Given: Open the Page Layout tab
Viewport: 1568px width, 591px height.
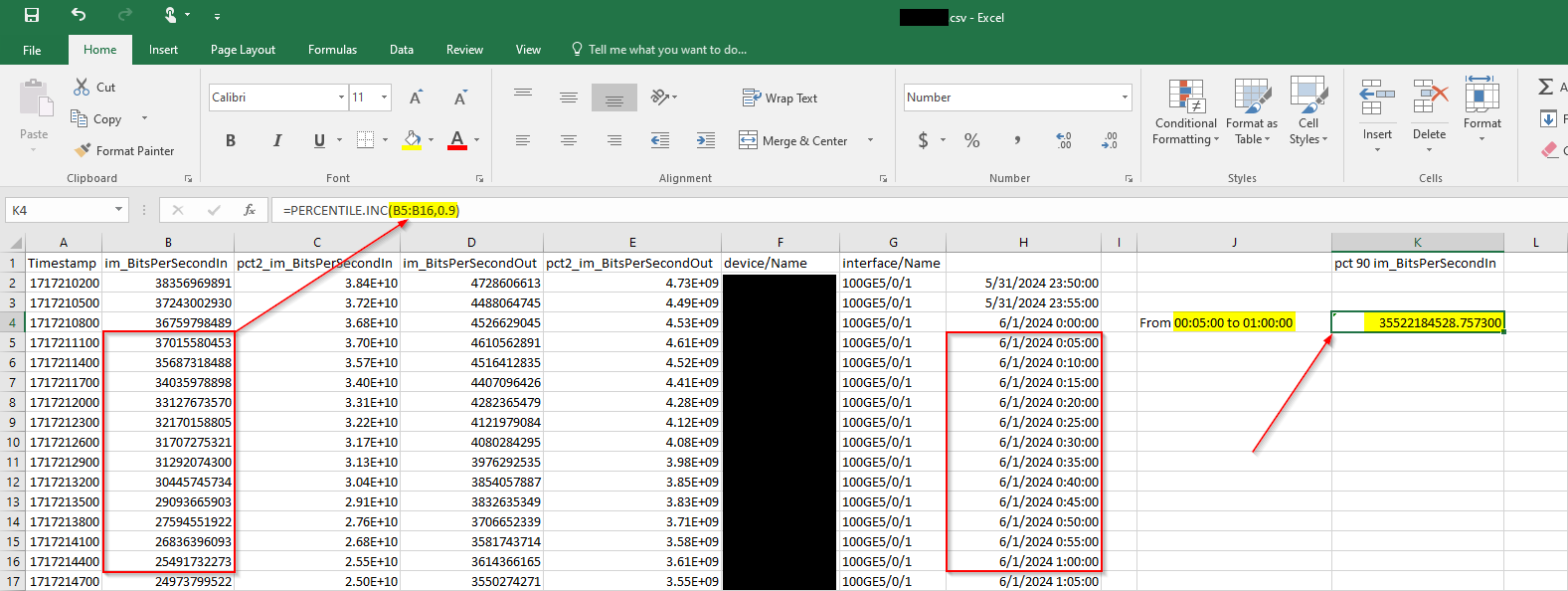Looking at the screenshot, I should 243,50.
